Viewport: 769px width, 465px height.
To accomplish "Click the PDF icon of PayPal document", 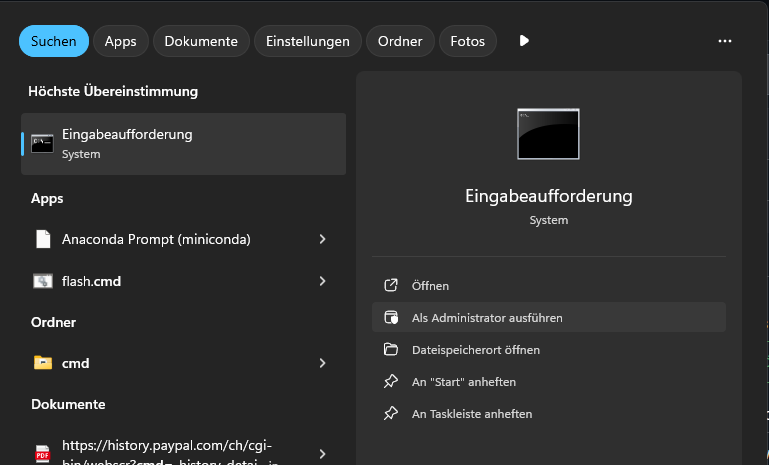I will pyautogui.click(x=43, y=454).
